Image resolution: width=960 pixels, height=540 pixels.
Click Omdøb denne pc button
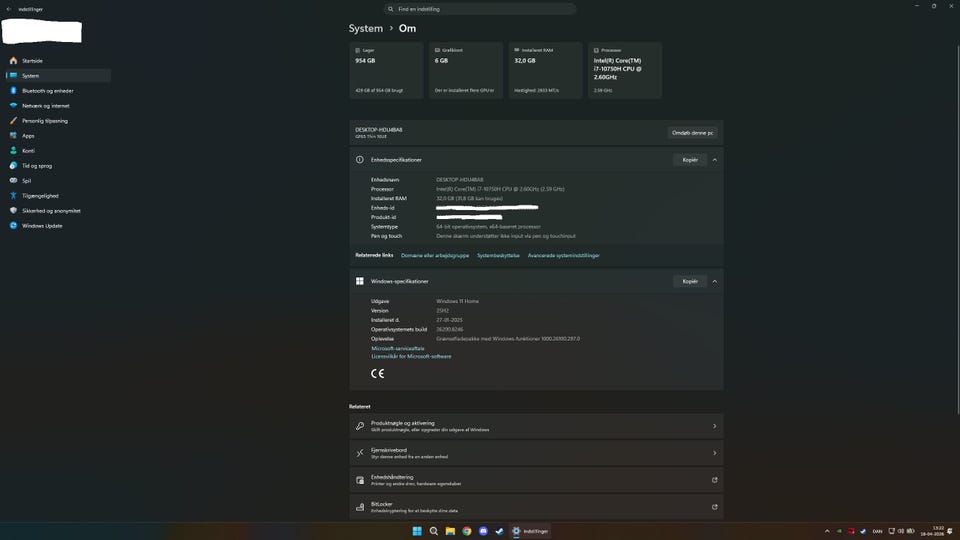click(692, 133)
